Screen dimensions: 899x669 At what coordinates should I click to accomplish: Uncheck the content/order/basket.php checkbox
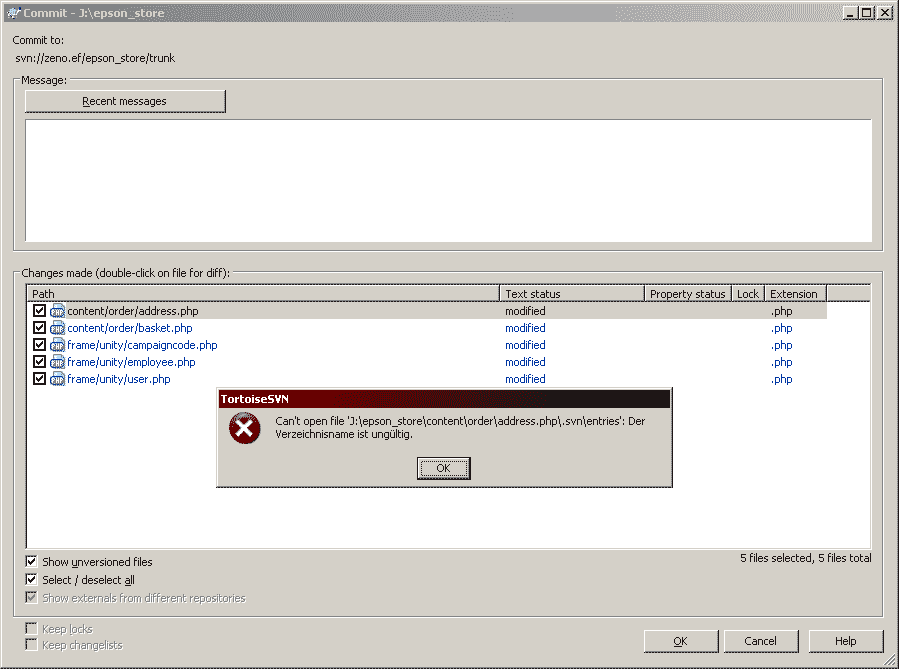tap(39, 328)
